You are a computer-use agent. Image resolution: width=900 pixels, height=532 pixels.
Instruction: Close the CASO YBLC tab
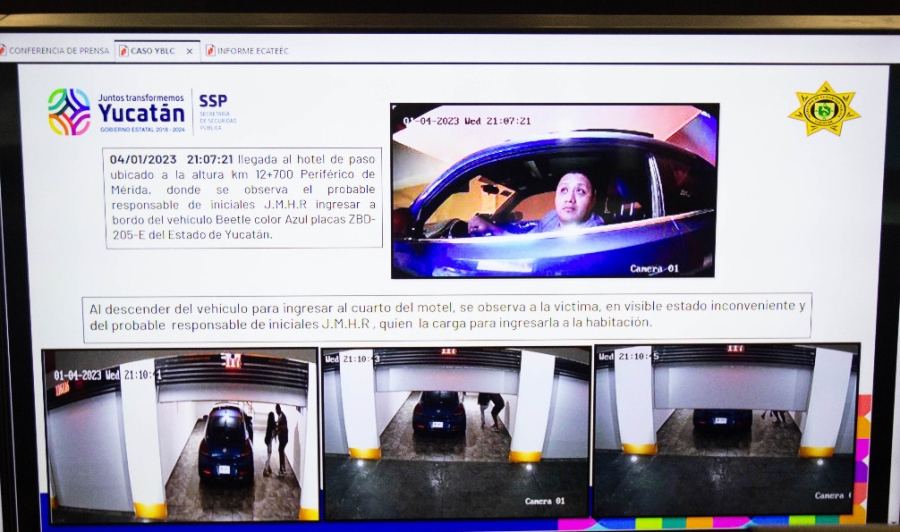pyautogui.click(x=189, y=51)
